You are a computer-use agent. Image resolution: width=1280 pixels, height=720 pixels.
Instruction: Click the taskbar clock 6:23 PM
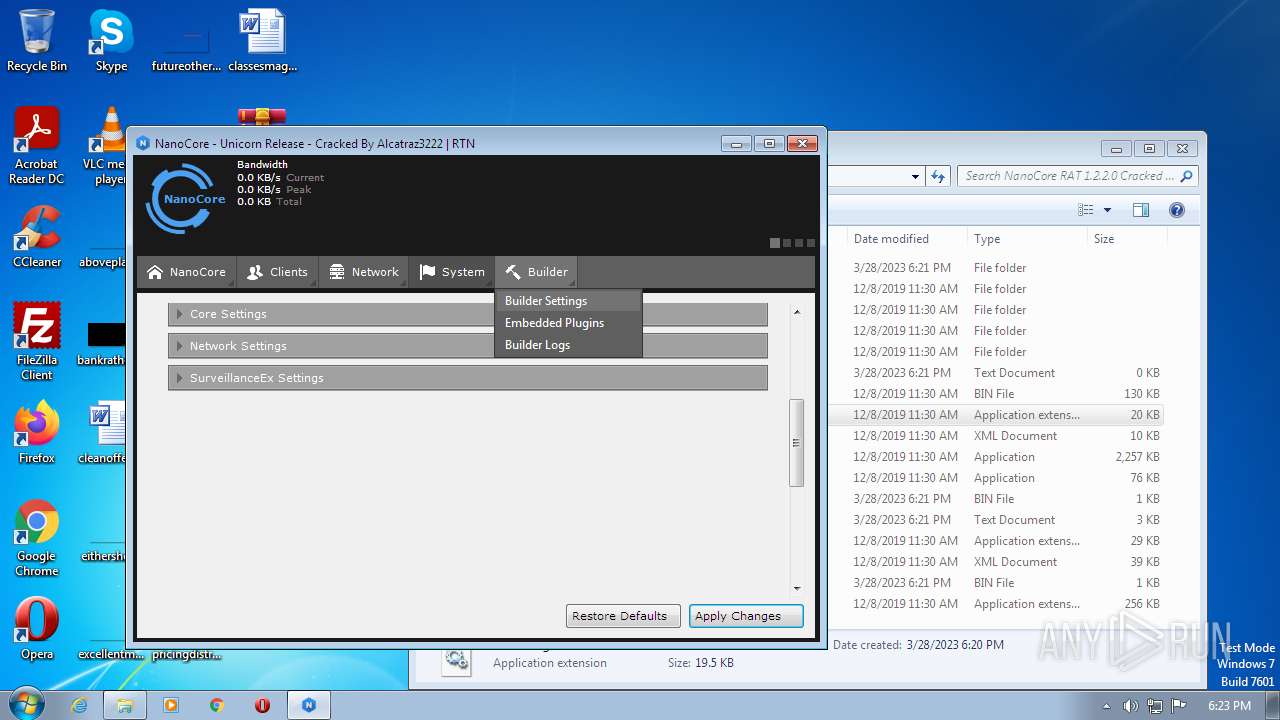1229,705
